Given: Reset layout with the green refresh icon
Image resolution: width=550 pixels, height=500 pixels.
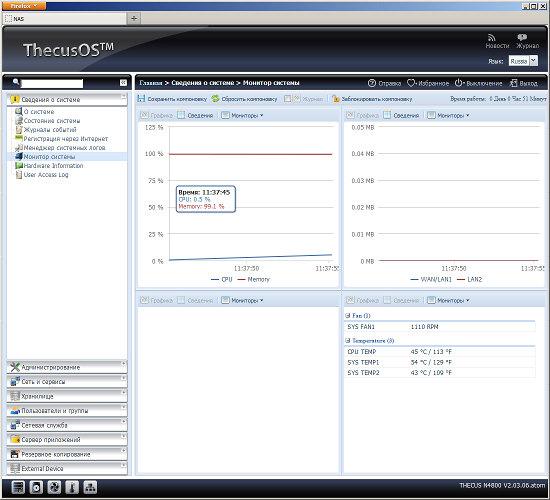Looking at the screenshot, I should point(215,99).
